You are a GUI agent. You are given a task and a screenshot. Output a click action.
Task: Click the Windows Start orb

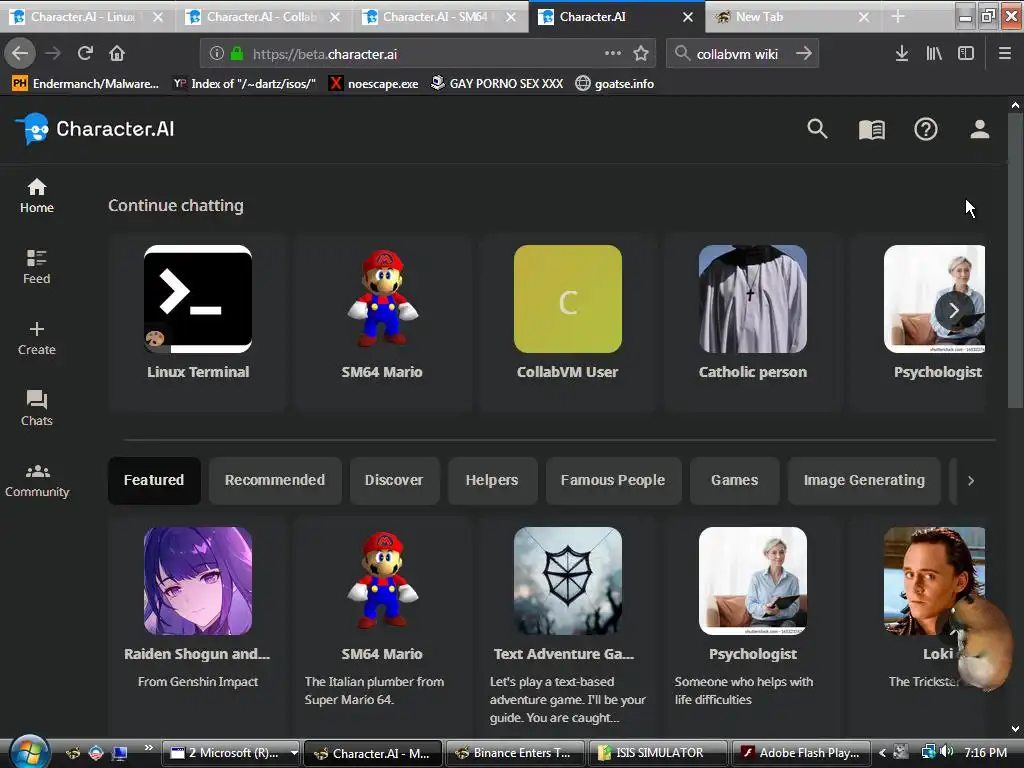point(28,752)
